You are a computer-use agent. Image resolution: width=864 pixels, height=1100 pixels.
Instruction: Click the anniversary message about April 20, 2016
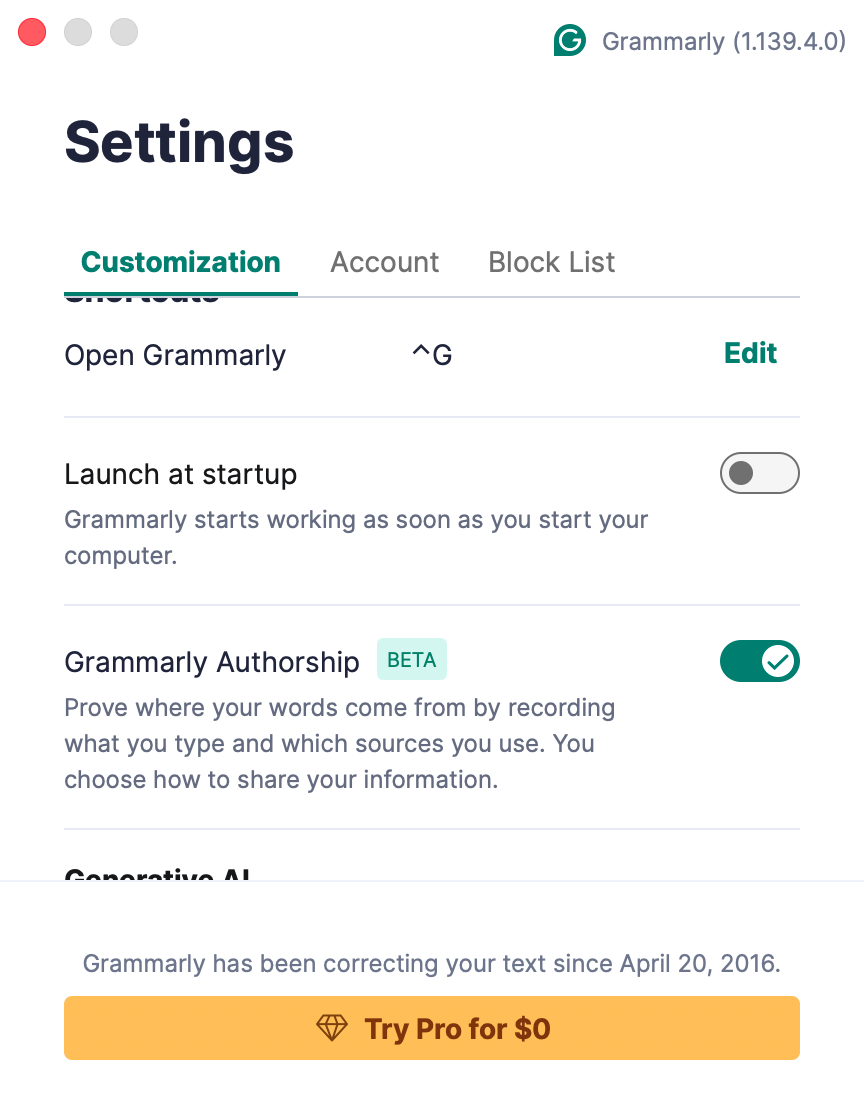click(x=431, y=963)
